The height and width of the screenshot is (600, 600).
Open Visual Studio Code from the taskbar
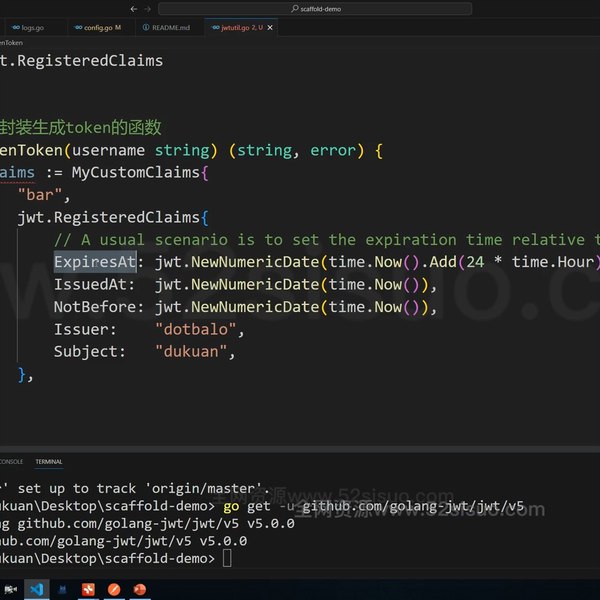coord(38,589)
